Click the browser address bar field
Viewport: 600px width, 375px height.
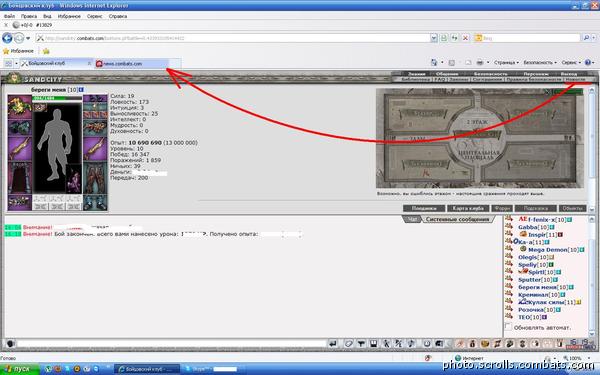coord(233,38)
